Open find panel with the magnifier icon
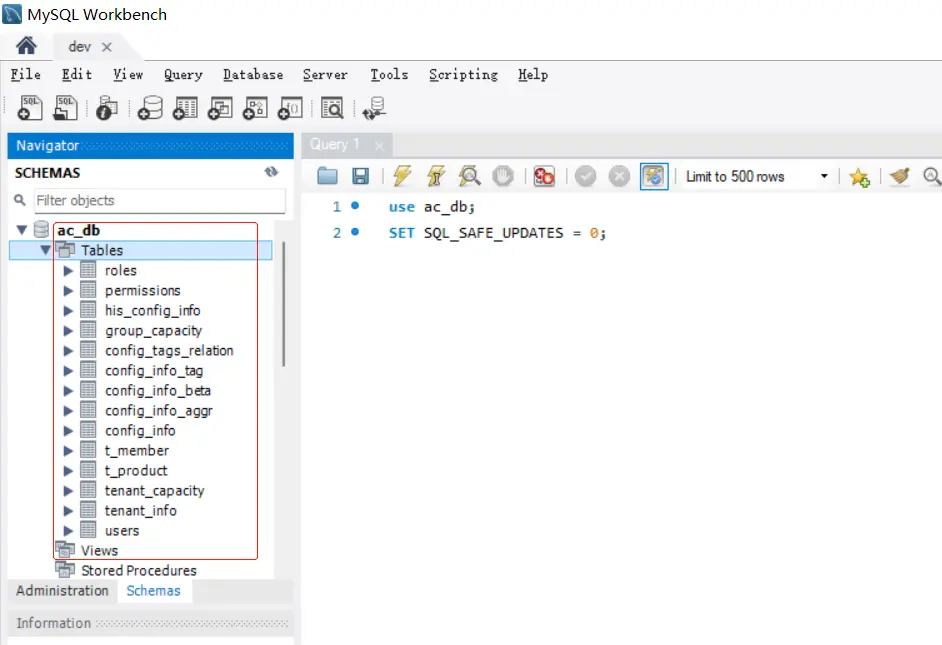The width and height of the screenshot is (942, 645). point(932,176)
